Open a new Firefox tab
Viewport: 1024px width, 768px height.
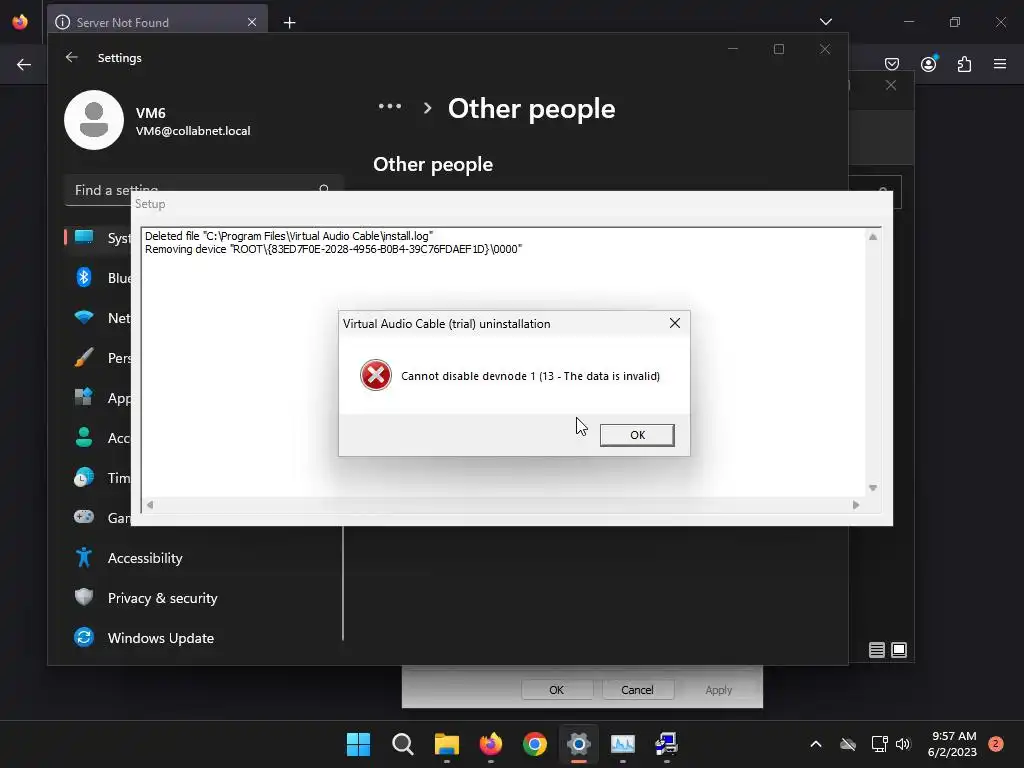289,23
